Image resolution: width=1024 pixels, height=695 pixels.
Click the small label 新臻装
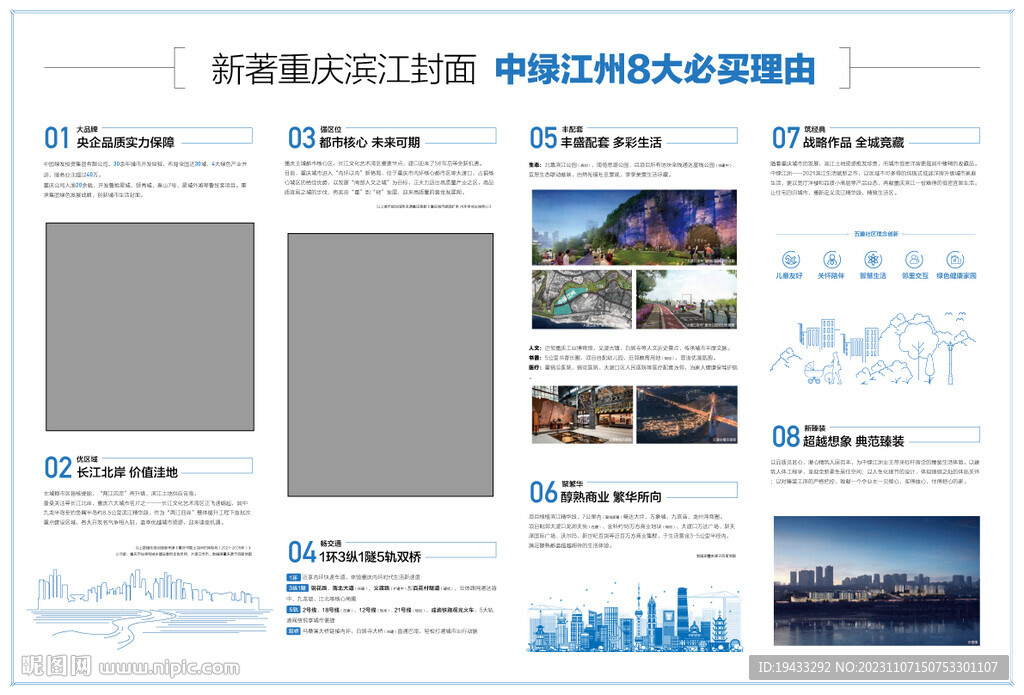[814, 428]
